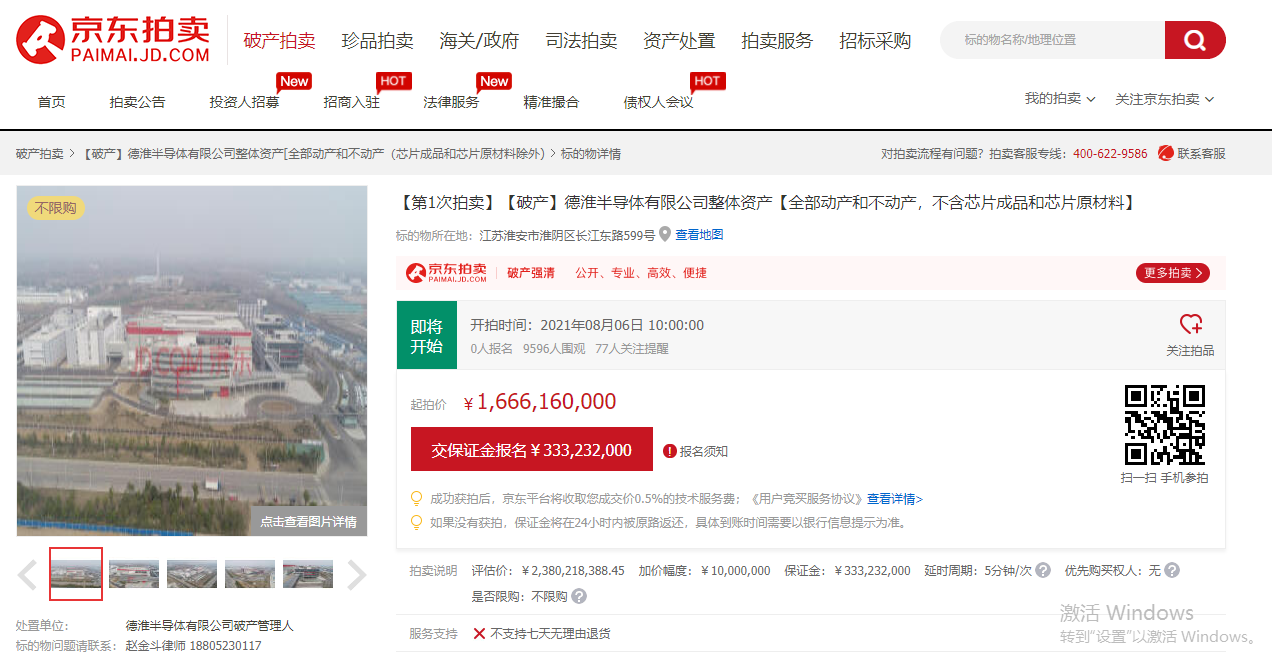Click the help icon beside 优先购买权人
Viewport: 1272px width, 655px height.
click(1172, 570)
